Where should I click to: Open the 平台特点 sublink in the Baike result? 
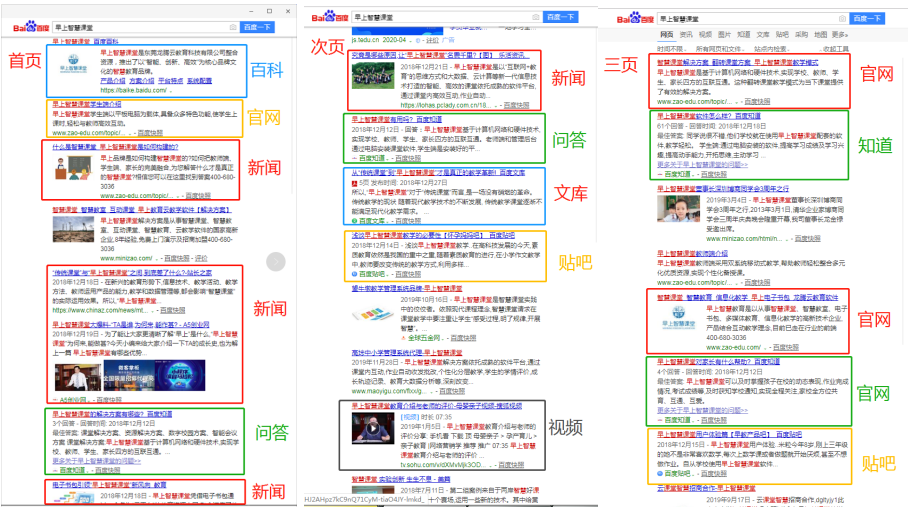(x=170, y=81)
